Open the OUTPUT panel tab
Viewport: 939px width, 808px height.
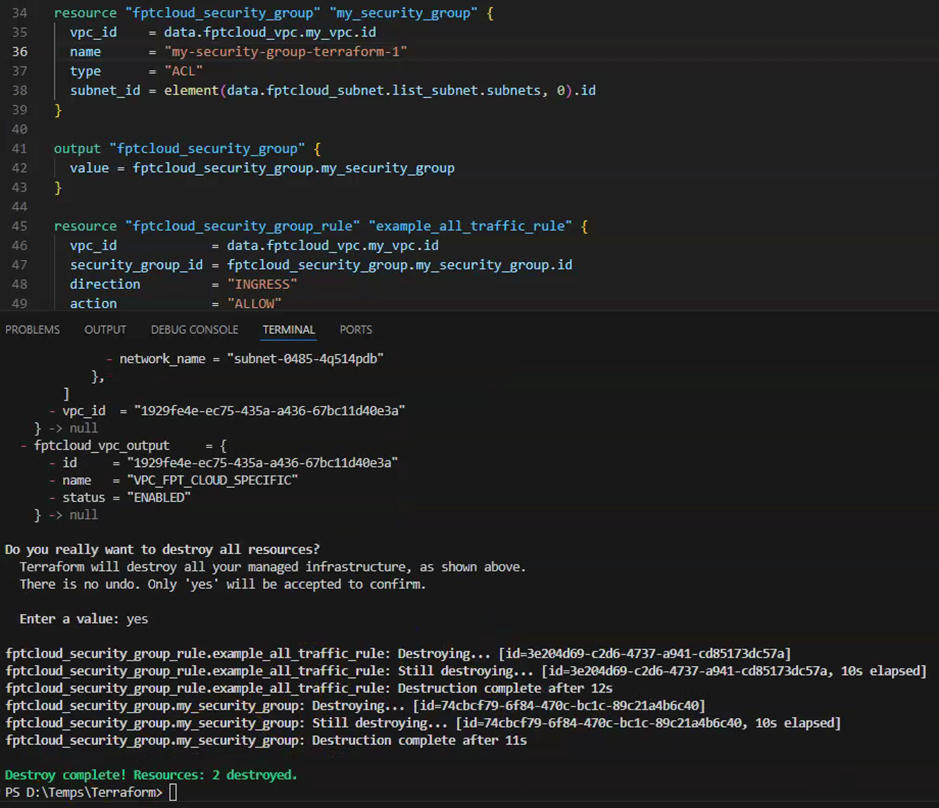tap(105, 330)
